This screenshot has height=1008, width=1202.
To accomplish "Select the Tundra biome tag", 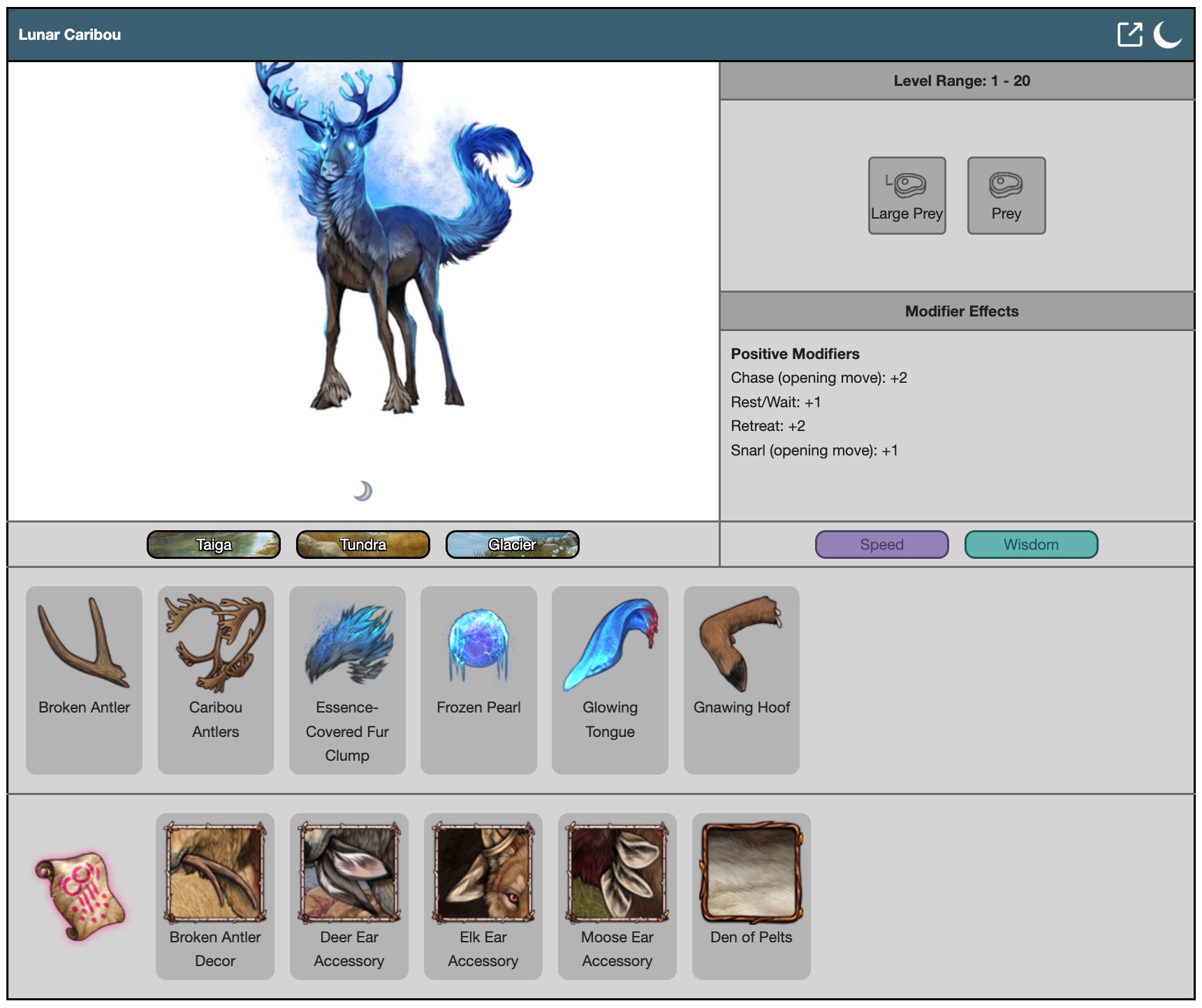I will (362, 545).
